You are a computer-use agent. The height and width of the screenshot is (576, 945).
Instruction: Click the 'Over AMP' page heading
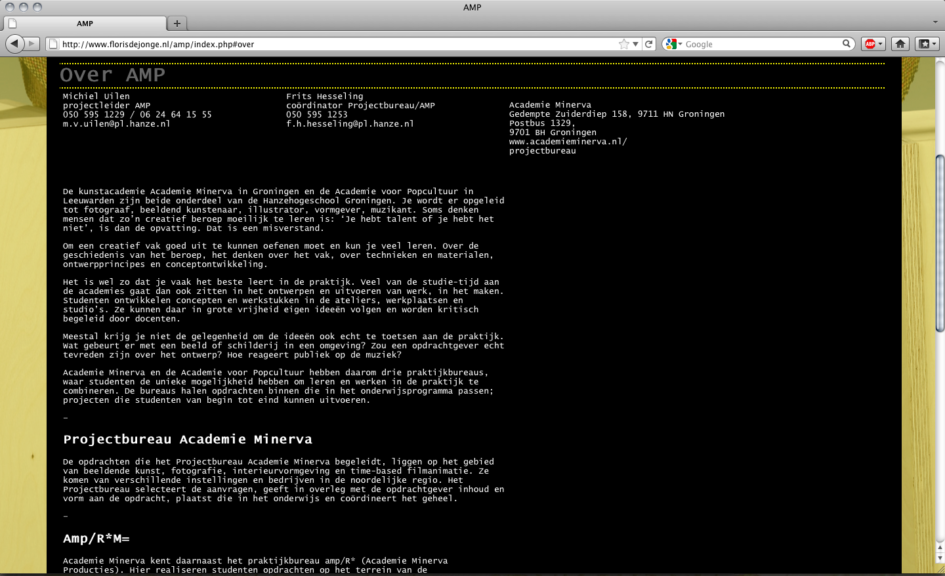[x=112, y=75]
